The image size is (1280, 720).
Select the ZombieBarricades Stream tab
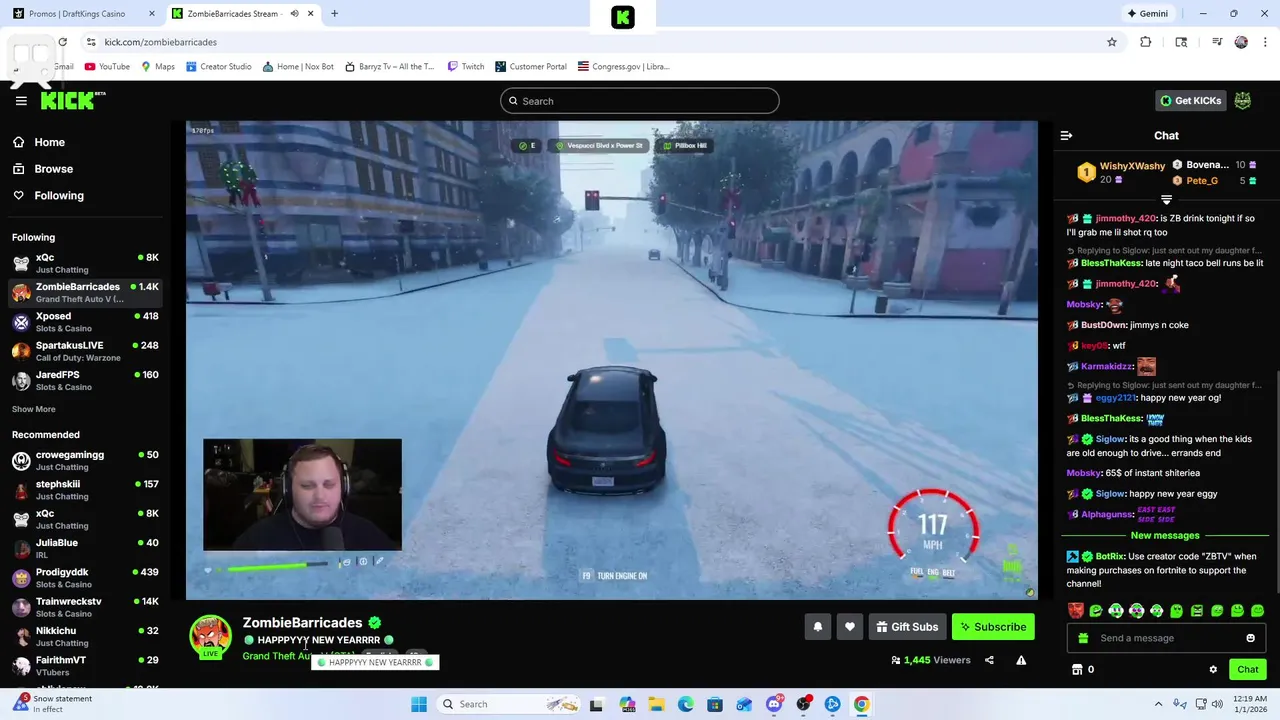coord(240,13)
